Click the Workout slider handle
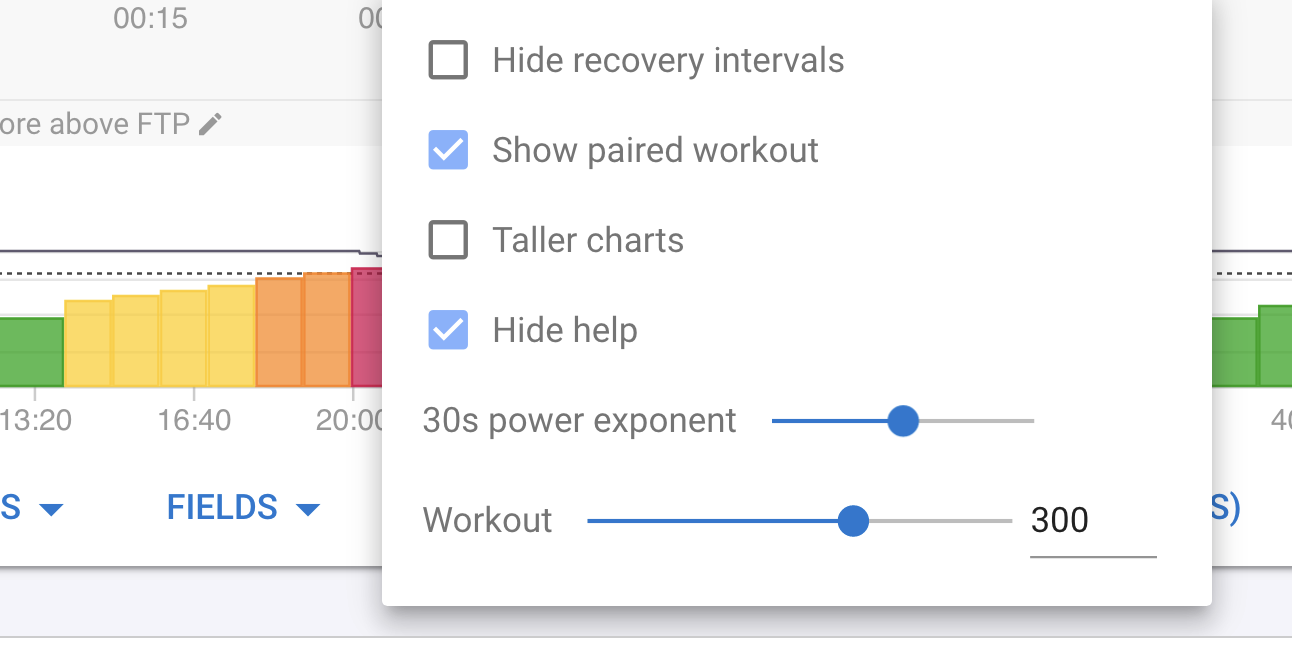Screen dimensions: 1292x670 pyautogui.click(x=853, y=521)
